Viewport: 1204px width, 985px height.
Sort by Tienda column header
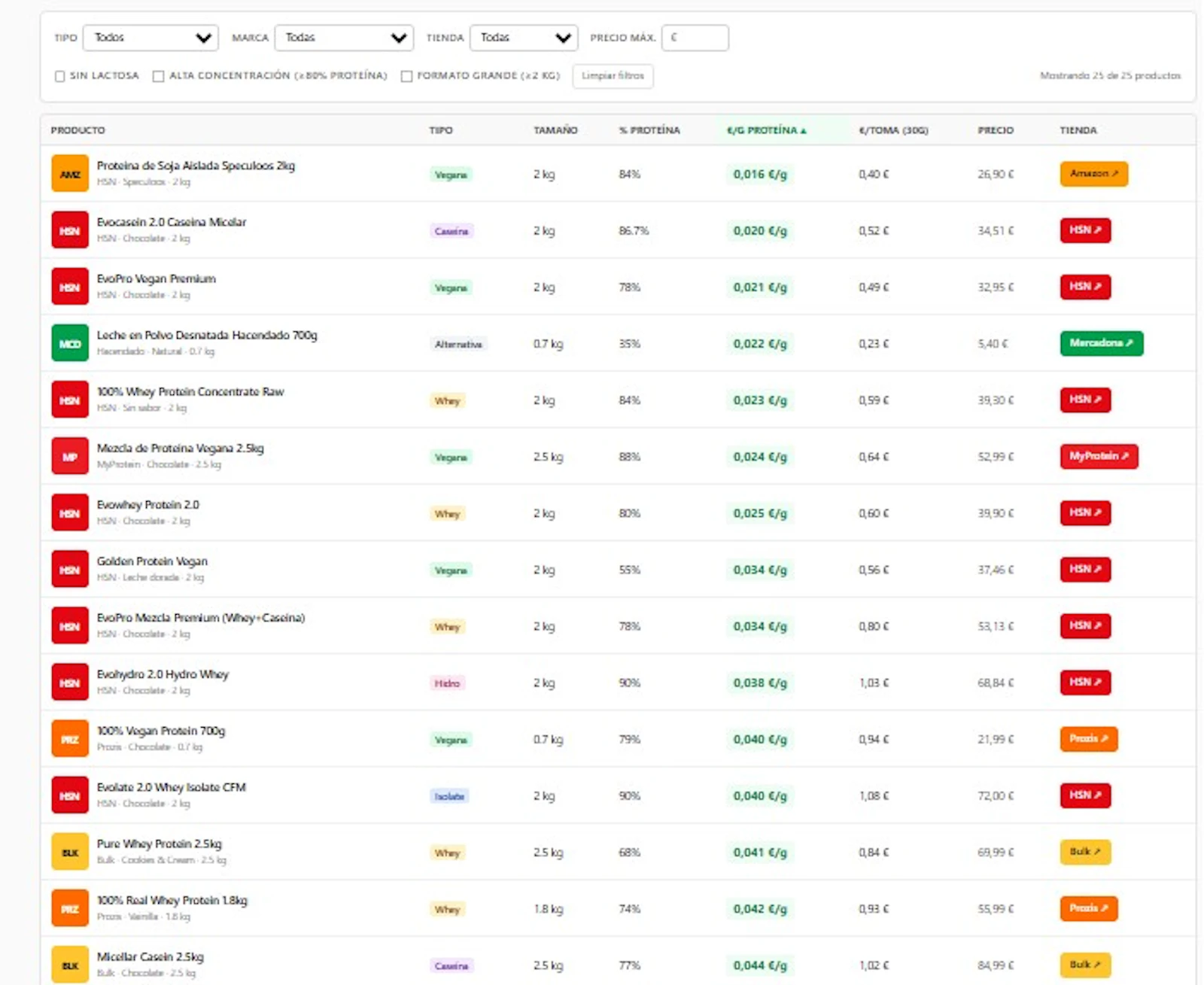pos(1078,130)
